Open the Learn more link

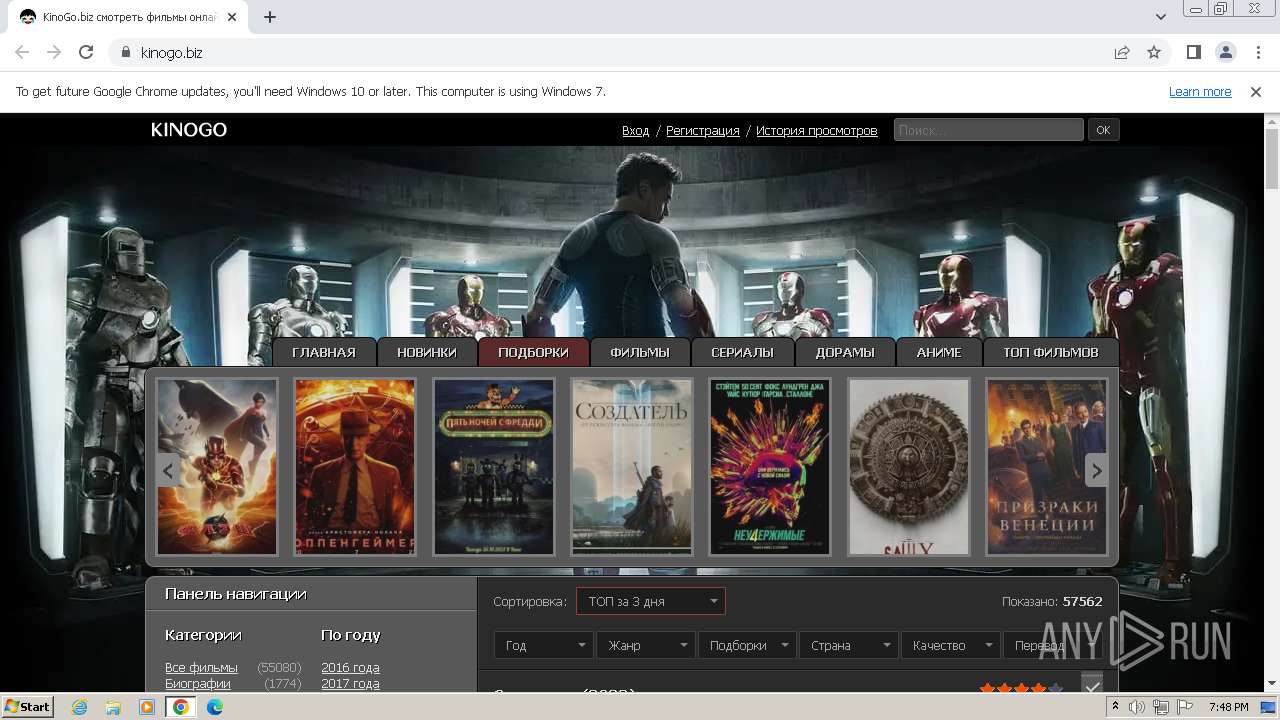click(x=1200, y=91)
